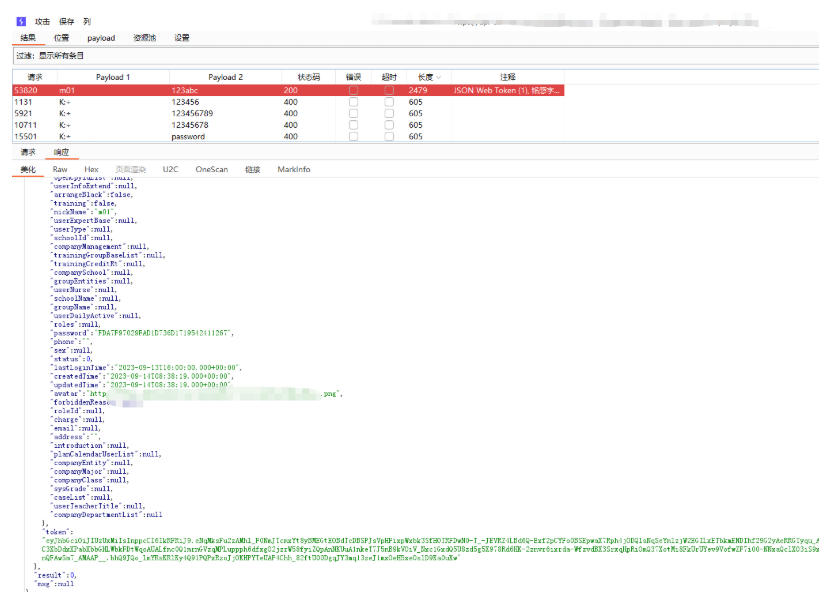Image resolution: width=830 pixels, height=594 pixels.
Task: Toggle 错误 checkbox in request 10711 row
Action: (x=354, y=125)
